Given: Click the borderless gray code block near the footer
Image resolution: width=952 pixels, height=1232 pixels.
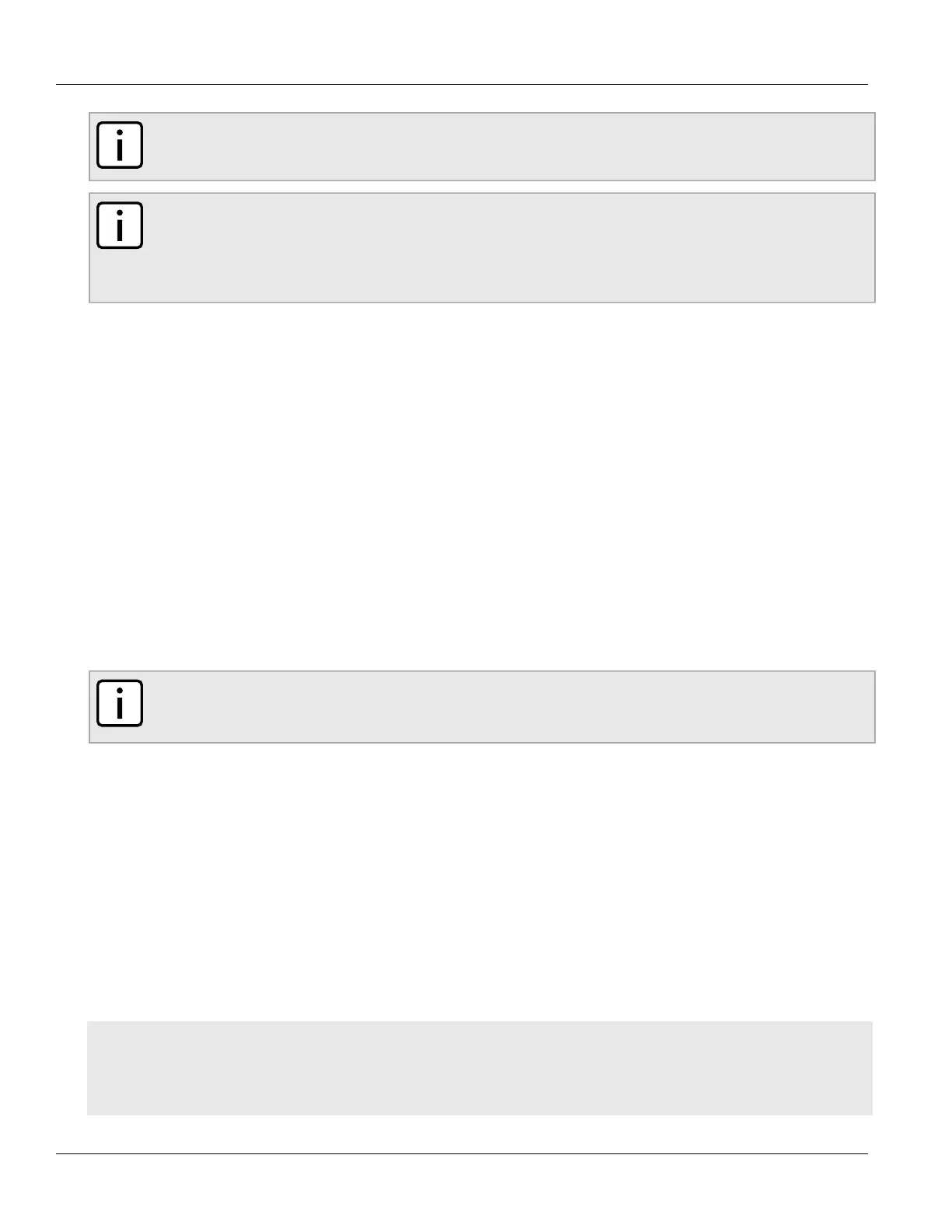Looking at the screenshot, I should coord(480,1068).
